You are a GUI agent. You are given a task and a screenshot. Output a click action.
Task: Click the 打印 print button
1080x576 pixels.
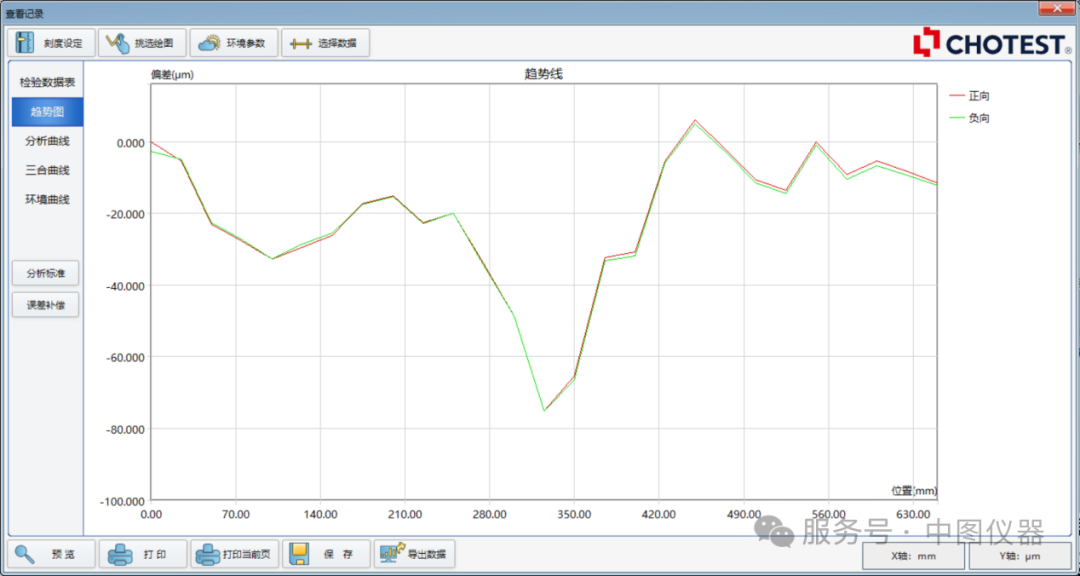coord(142,554)
